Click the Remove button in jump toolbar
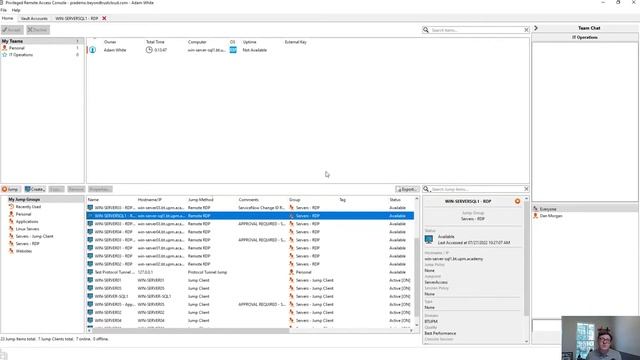The height and width of the screenshot is (360, 640). click(x=76, y=189)
